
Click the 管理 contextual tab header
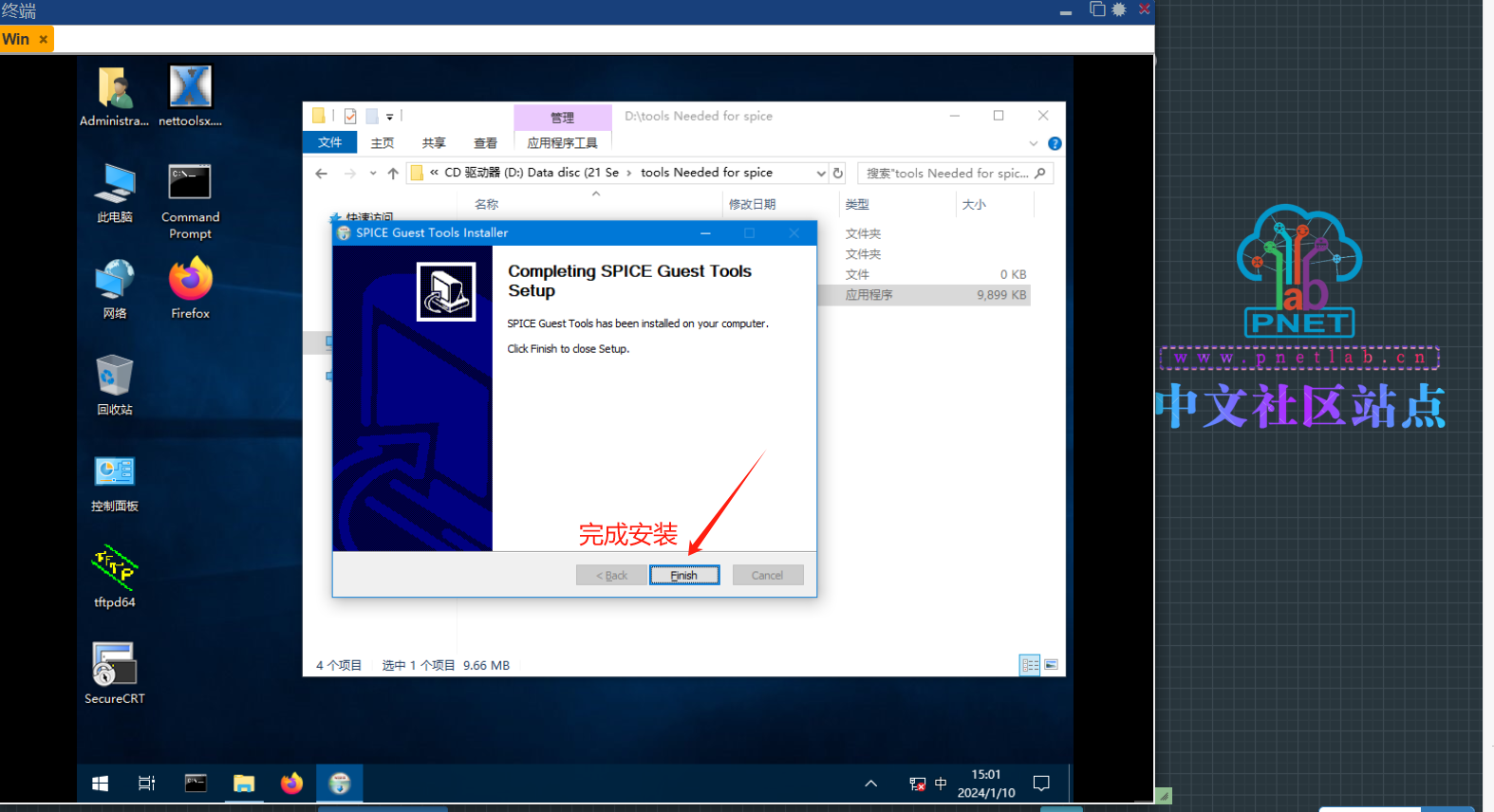coord(563,118)
